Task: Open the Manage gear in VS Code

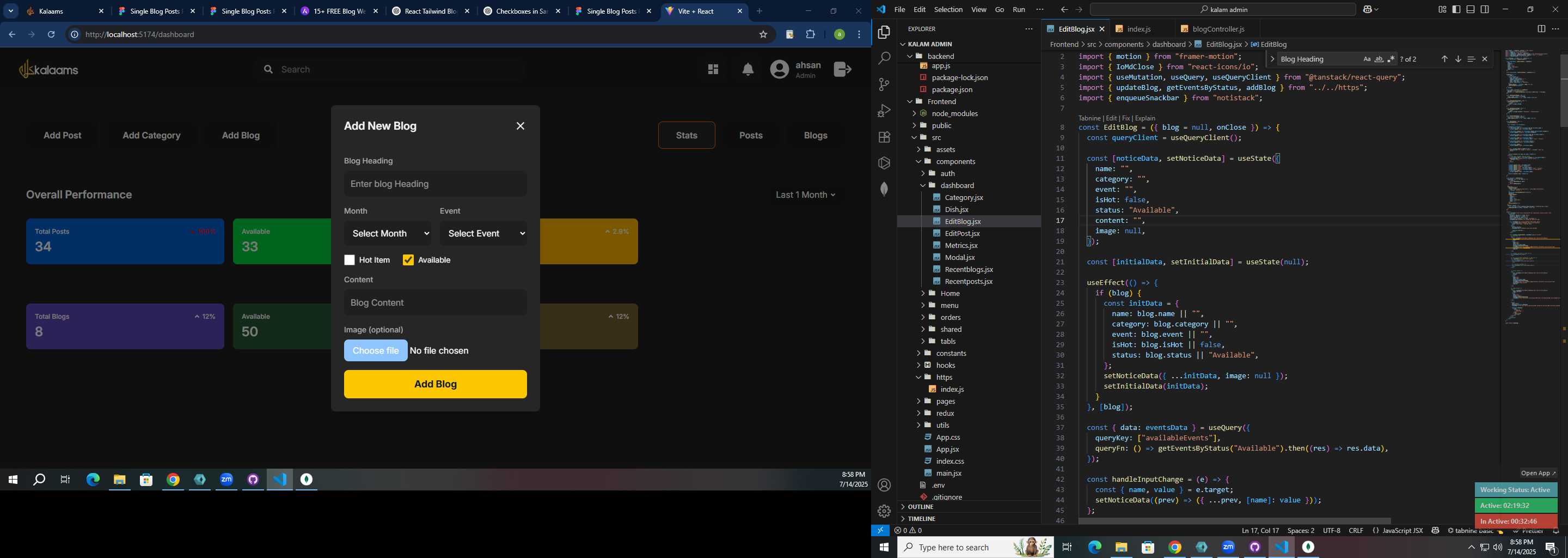Action: coord(884,511)
